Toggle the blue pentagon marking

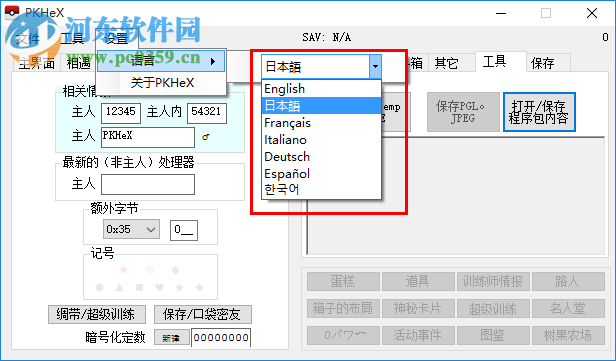pyautogui.click(x=176, y=270)
